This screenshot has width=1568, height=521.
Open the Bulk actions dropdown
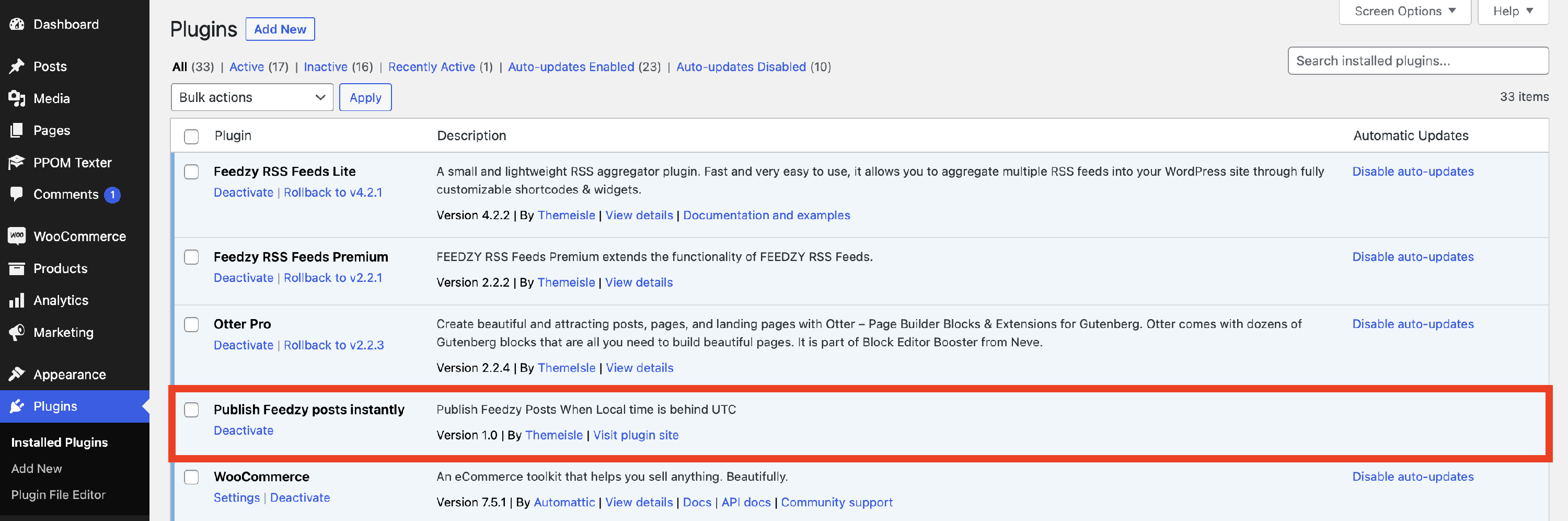251,97
